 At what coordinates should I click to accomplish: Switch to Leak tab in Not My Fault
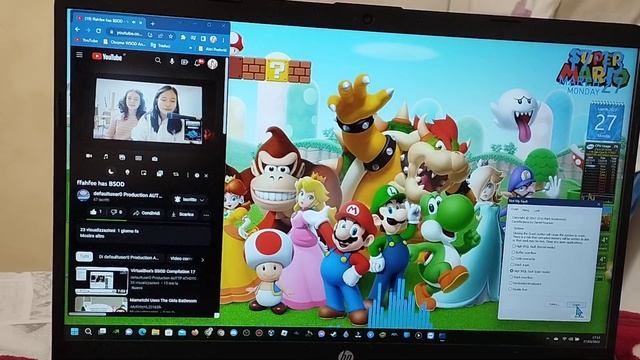pos(537,211)
